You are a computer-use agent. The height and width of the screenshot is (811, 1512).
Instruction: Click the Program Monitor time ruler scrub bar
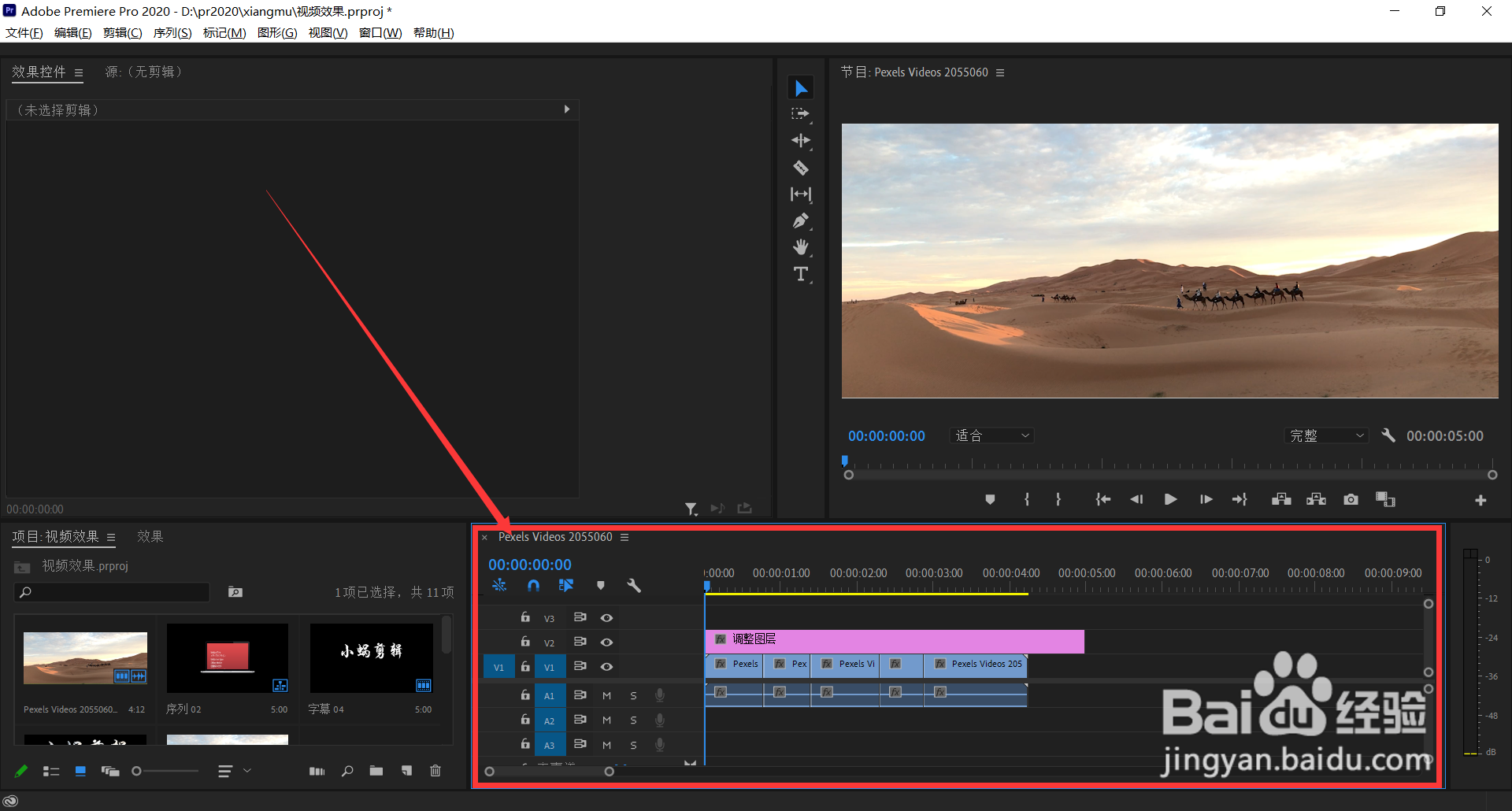pos(1170,464)
